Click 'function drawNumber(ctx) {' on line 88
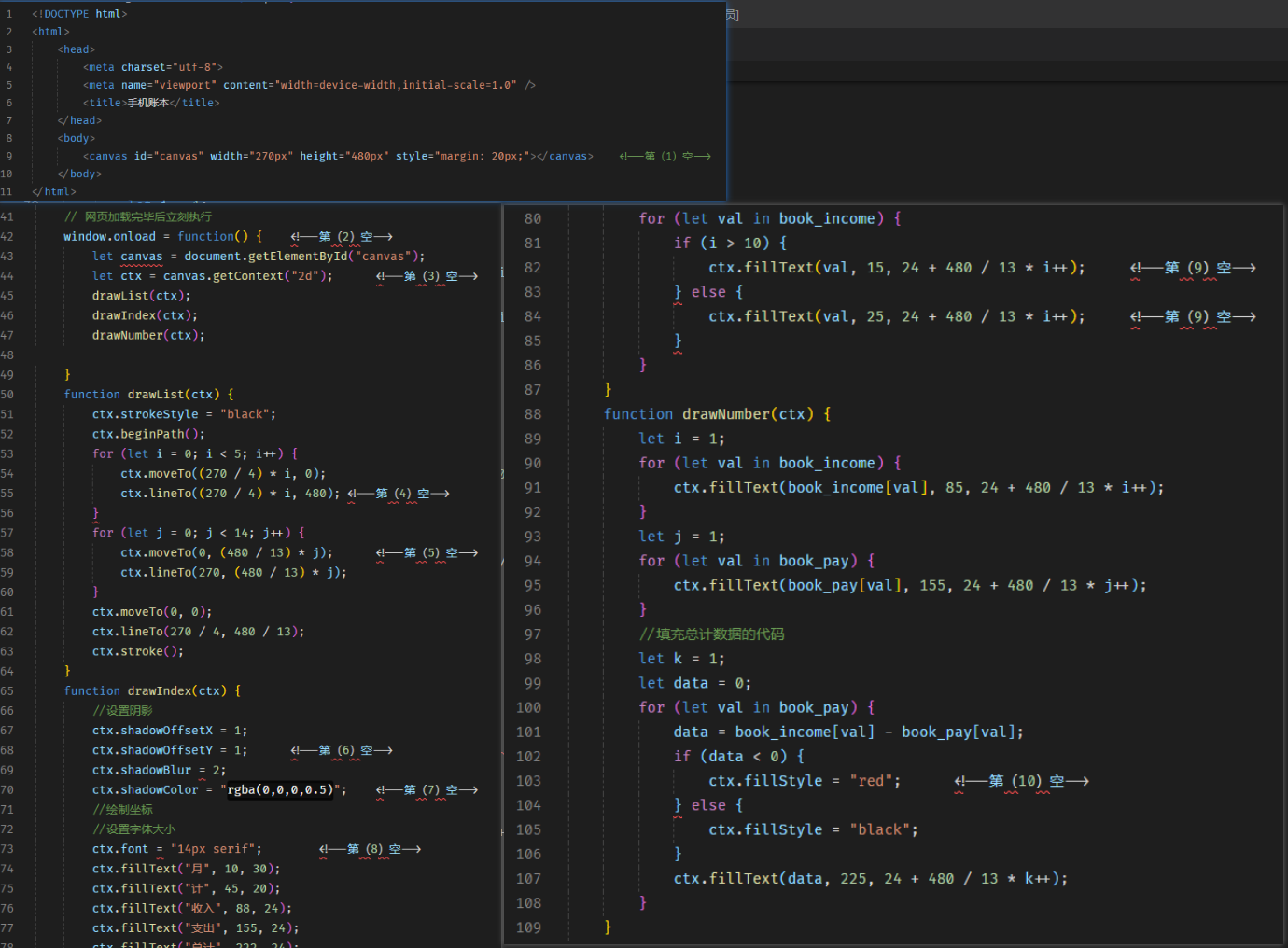Screen dimensions: 1288x948 click(717, 413)
